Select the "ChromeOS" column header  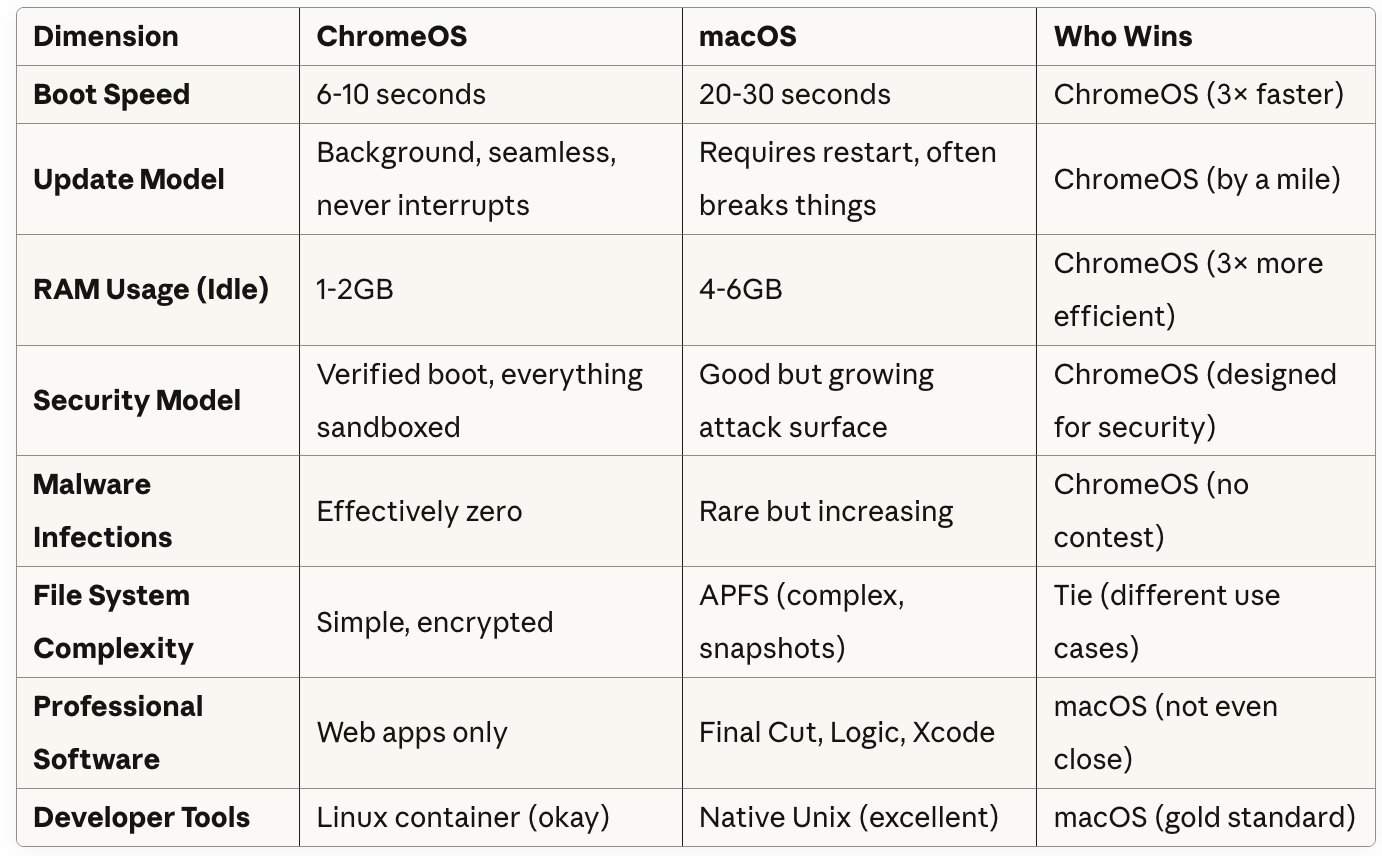point(391,37)
